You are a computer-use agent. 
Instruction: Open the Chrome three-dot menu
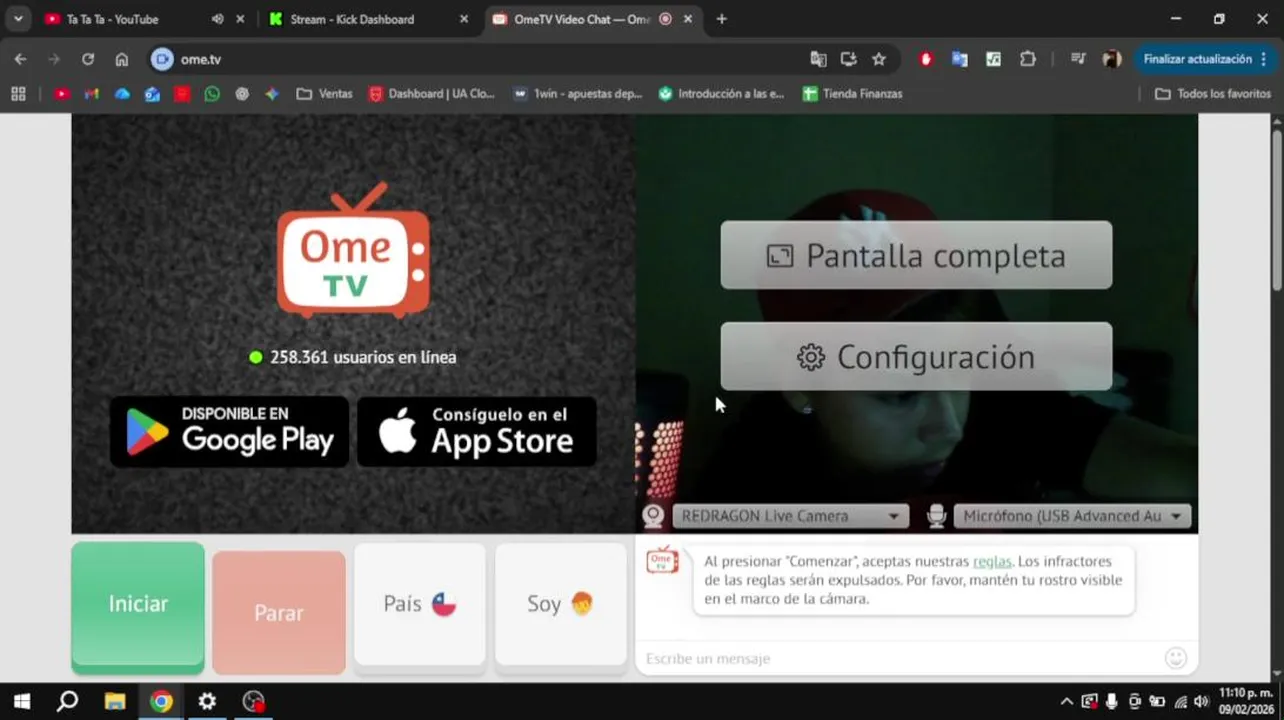1265,59
